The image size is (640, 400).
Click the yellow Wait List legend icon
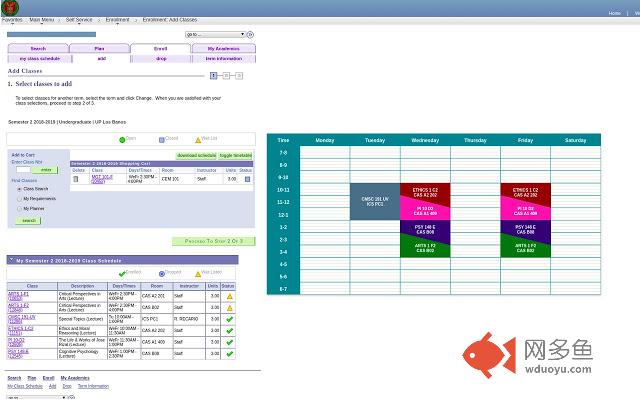(198, 140)
